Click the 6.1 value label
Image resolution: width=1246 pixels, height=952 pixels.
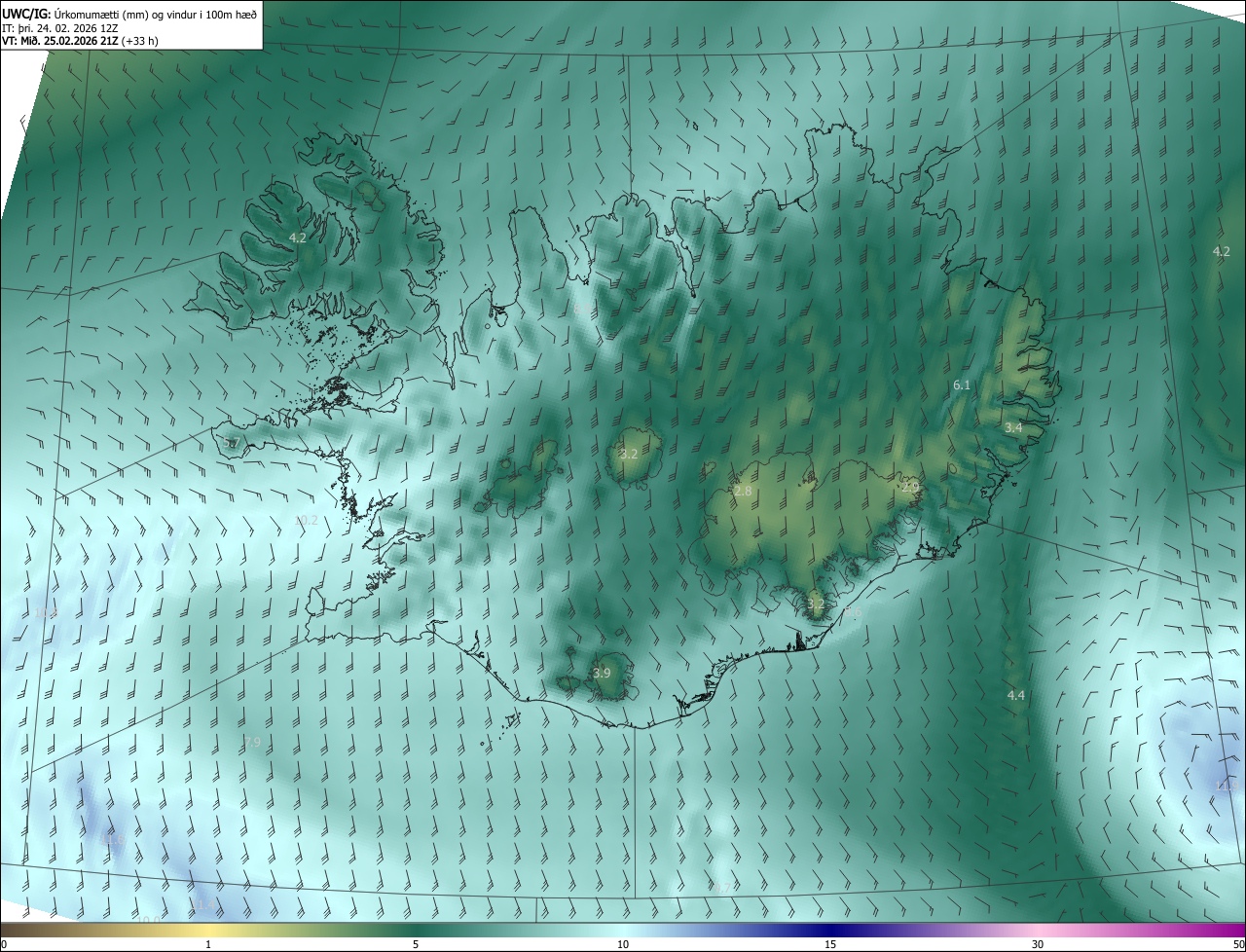[962, 385]
